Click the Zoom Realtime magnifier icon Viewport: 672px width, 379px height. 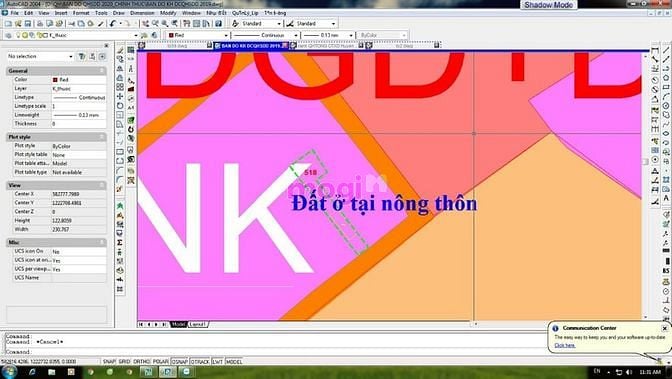click(155, 24)
